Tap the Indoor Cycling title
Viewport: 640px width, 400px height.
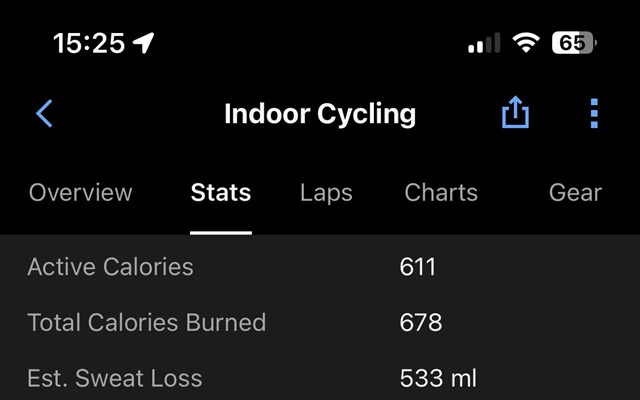[320, 114]
